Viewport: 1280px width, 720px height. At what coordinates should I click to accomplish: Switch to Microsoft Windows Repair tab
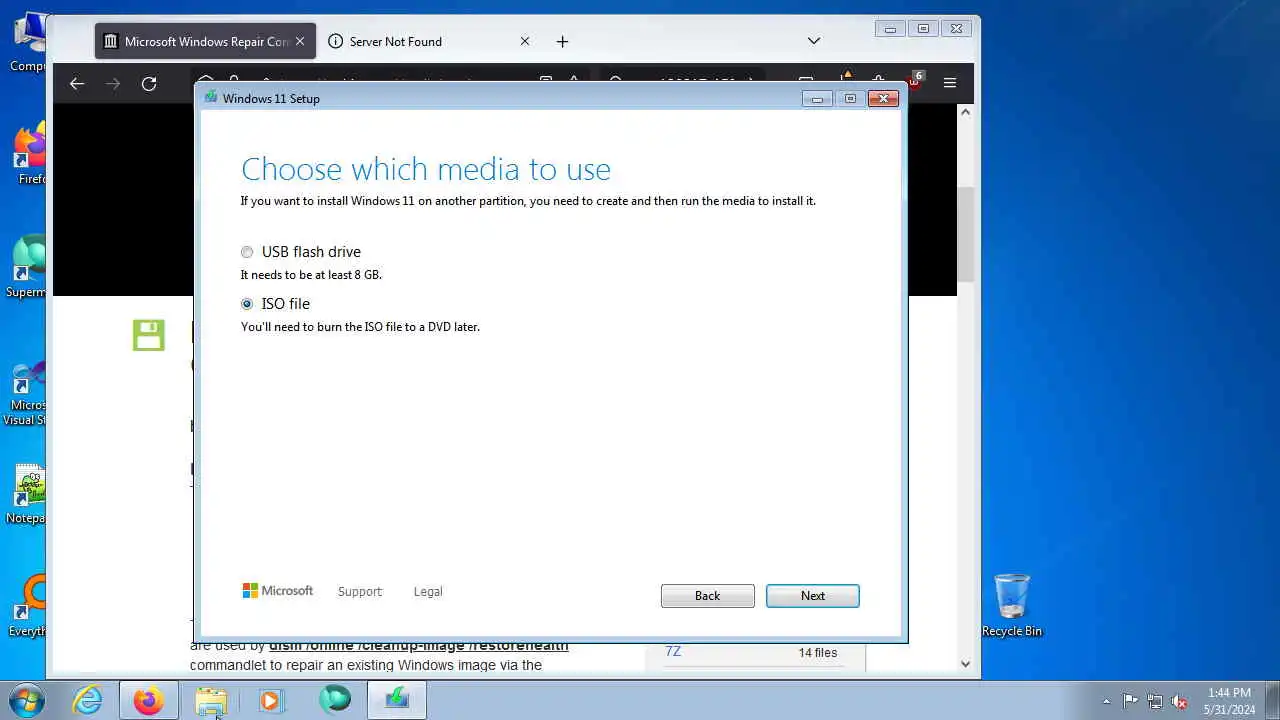point(205,41)
